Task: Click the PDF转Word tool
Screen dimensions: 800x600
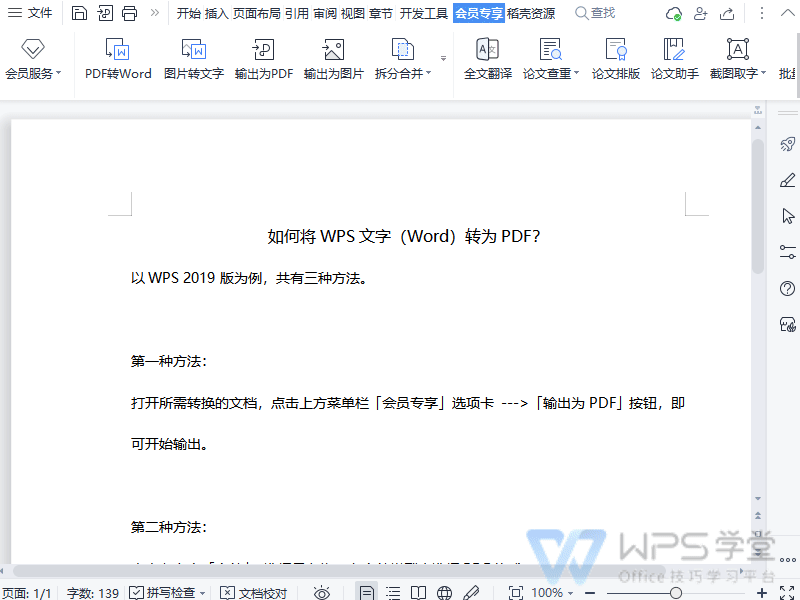Action: click(118, 59)
